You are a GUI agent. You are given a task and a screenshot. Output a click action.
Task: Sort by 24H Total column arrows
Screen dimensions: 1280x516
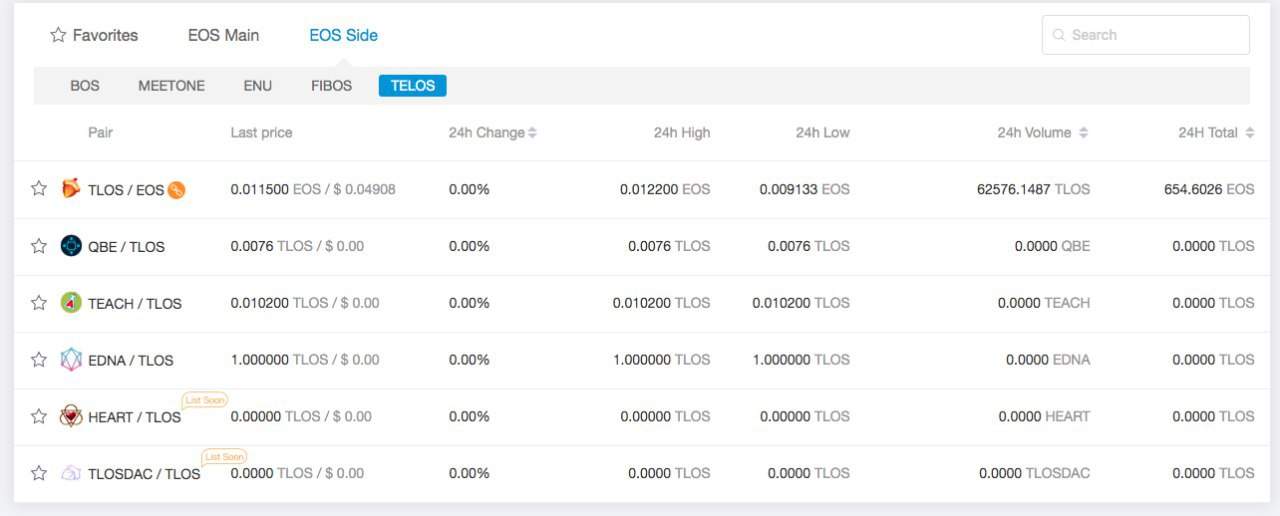(x=1249, y=133)
